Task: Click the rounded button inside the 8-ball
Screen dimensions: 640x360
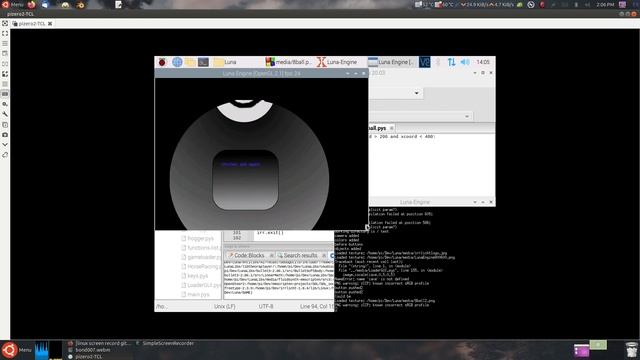Action: [x=245, y=180]
